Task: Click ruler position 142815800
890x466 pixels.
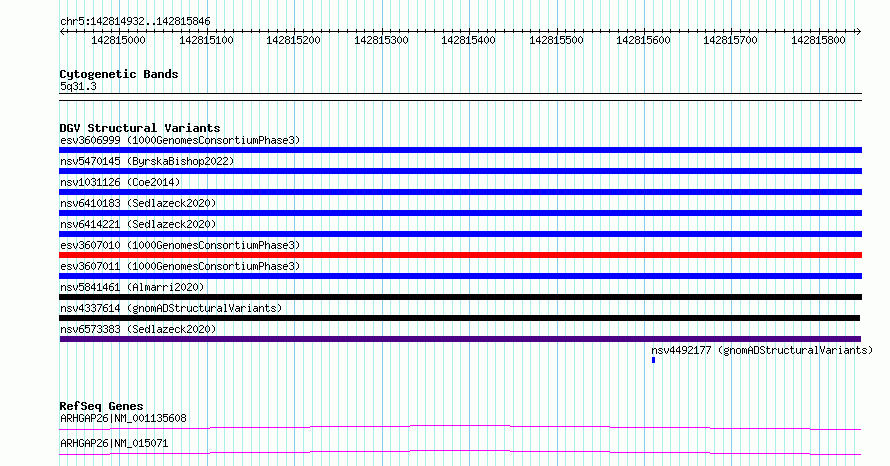Action: click(x=818, y=40)
